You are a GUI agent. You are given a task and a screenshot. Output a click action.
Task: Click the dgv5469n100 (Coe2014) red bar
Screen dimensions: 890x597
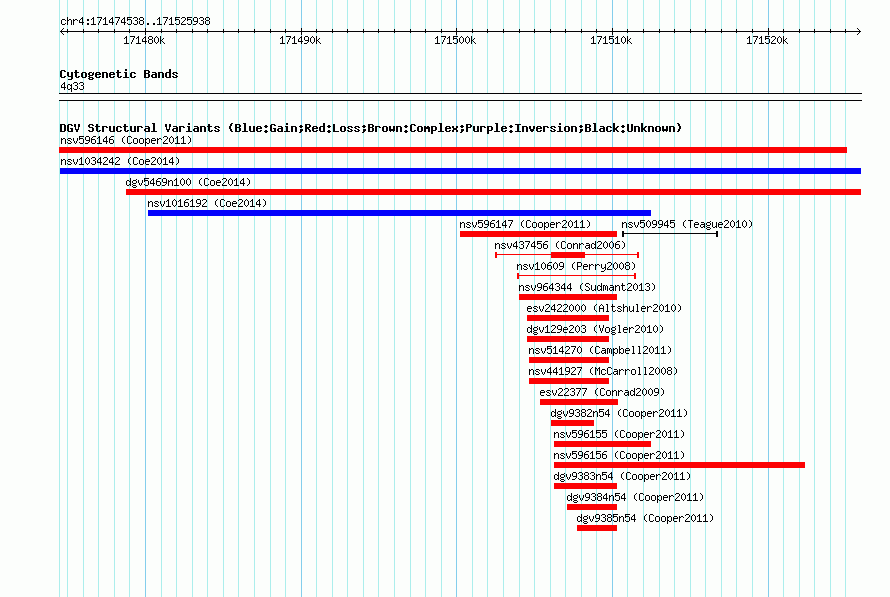pyautogui.click(x=493, y=192)
